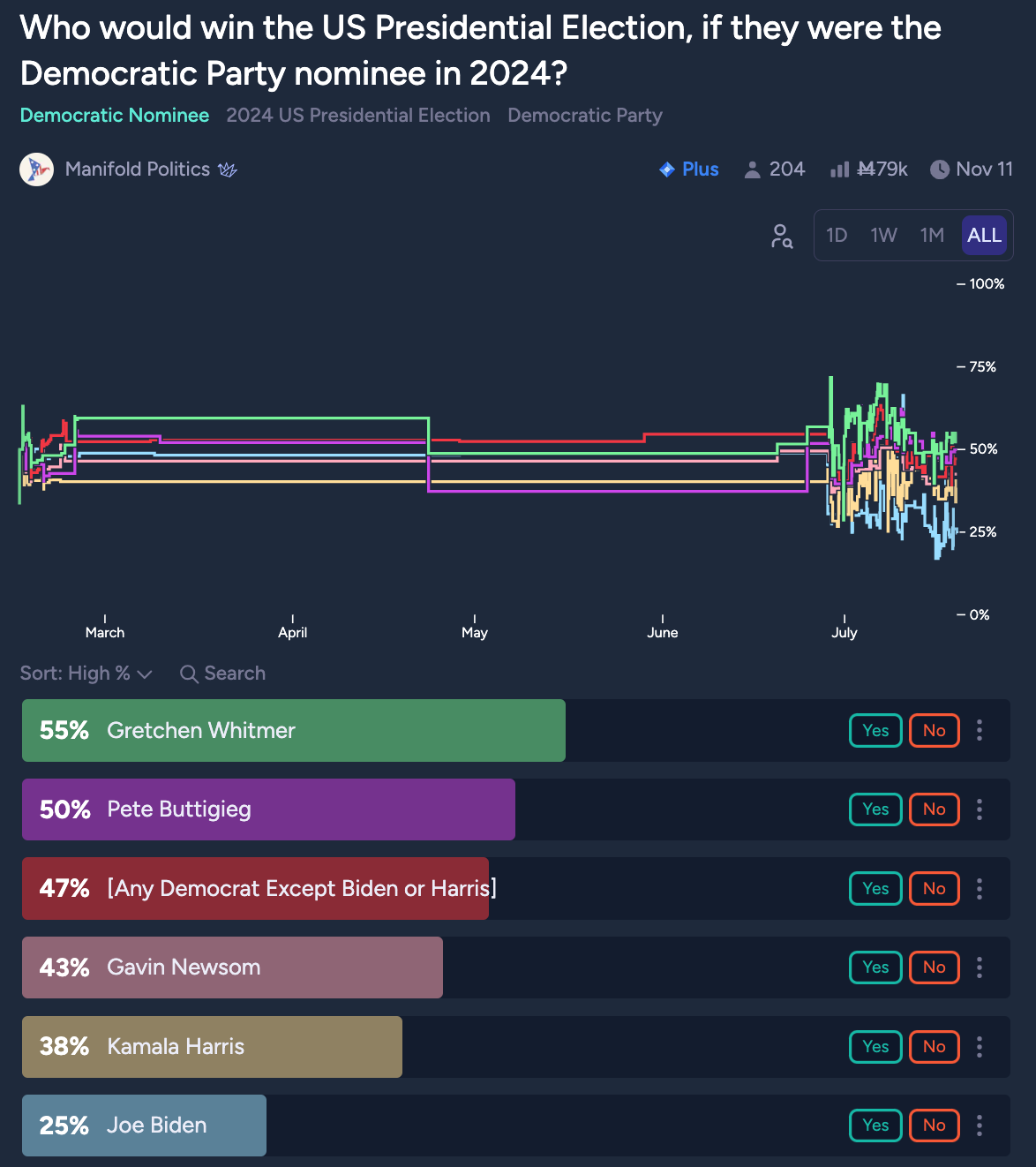Open the kebab menu for Gavin Newsom
Viewport: 1036px width, 1167px height.
tap(979, 967)
